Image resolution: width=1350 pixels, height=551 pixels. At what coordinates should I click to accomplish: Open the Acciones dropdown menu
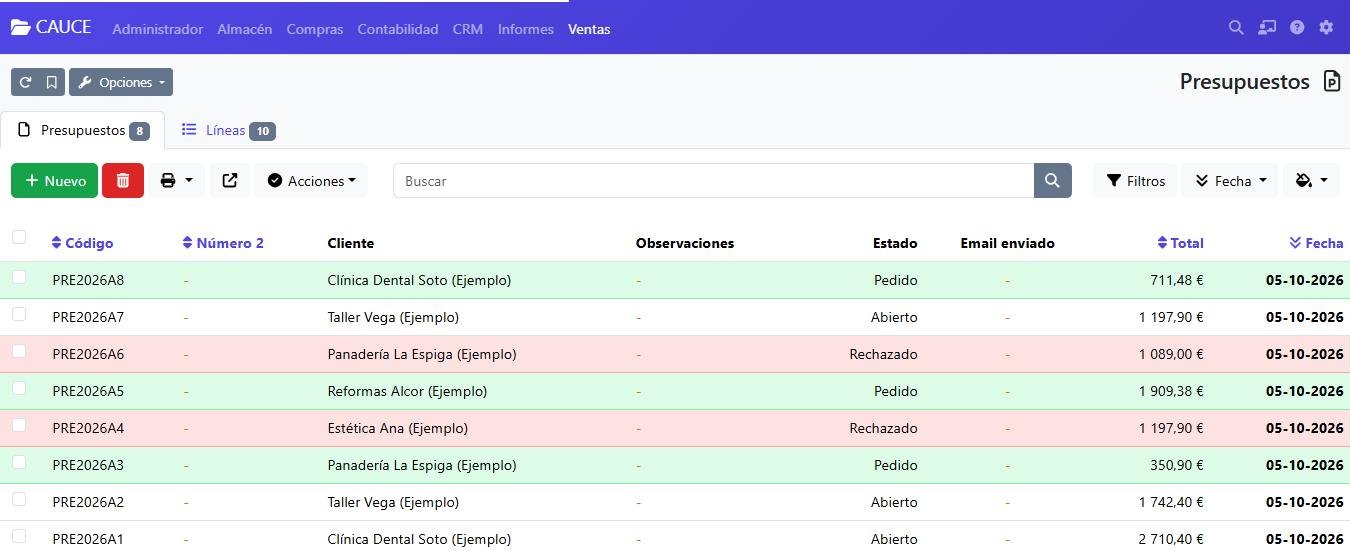pyautogui.click(x=311, y=181)
